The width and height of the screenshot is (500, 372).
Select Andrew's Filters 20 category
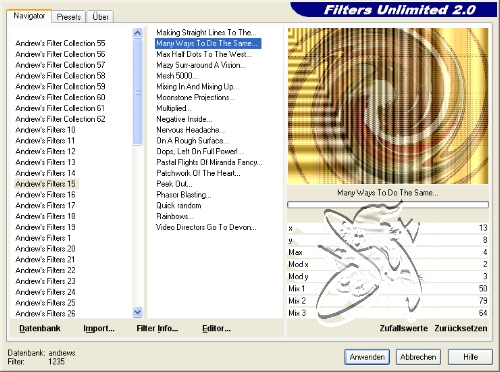(x=45, y=249)
